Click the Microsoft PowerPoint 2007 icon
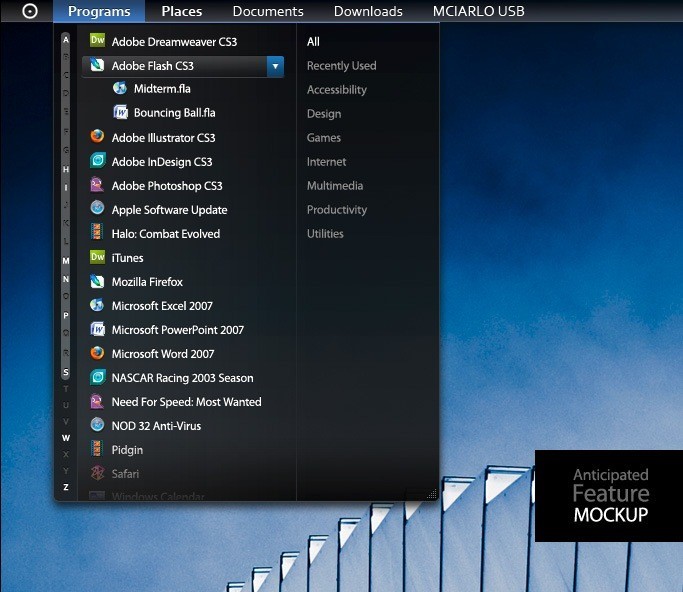 [x=97, y=329]
